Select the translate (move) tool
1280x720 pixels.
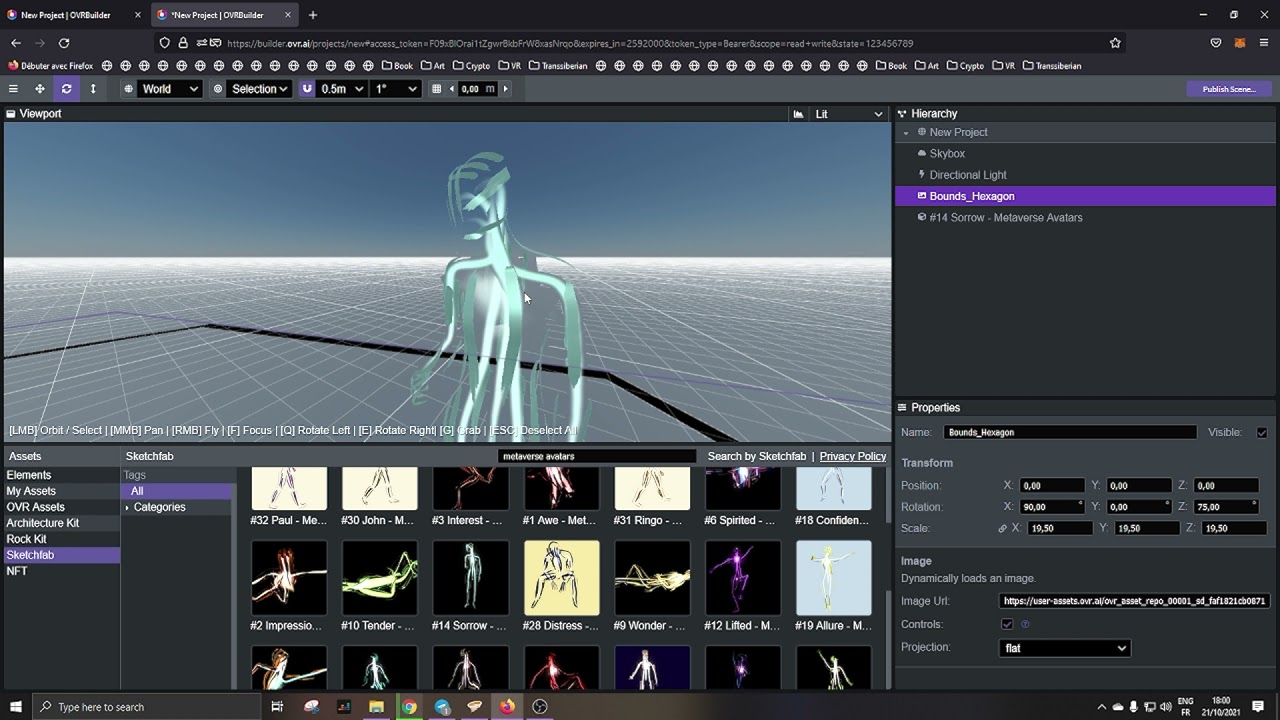(40, 89)
